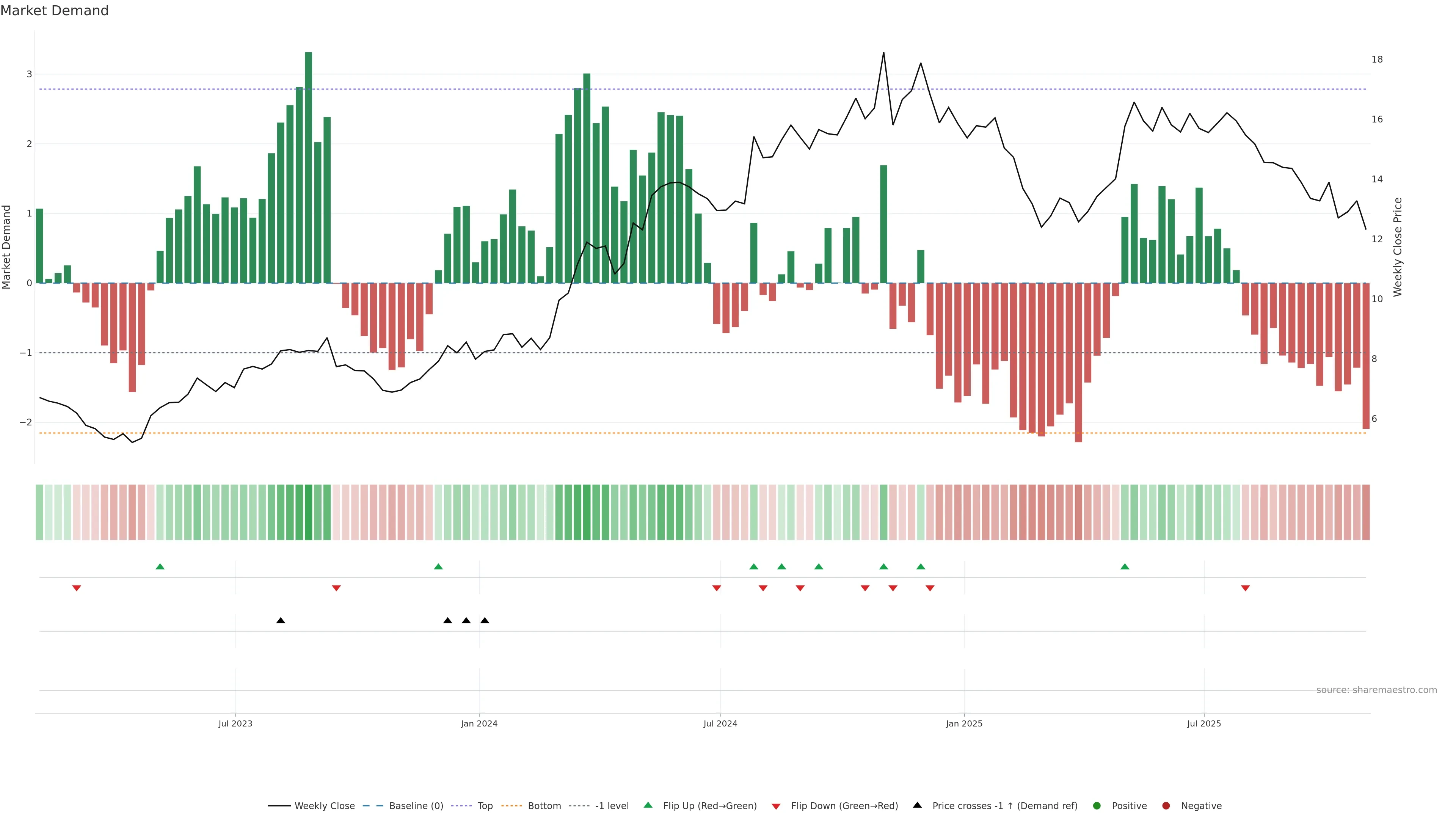The image size is (1456, 819).
Task: Toggle the -1 level legend entry
Action: pos(612,805)
